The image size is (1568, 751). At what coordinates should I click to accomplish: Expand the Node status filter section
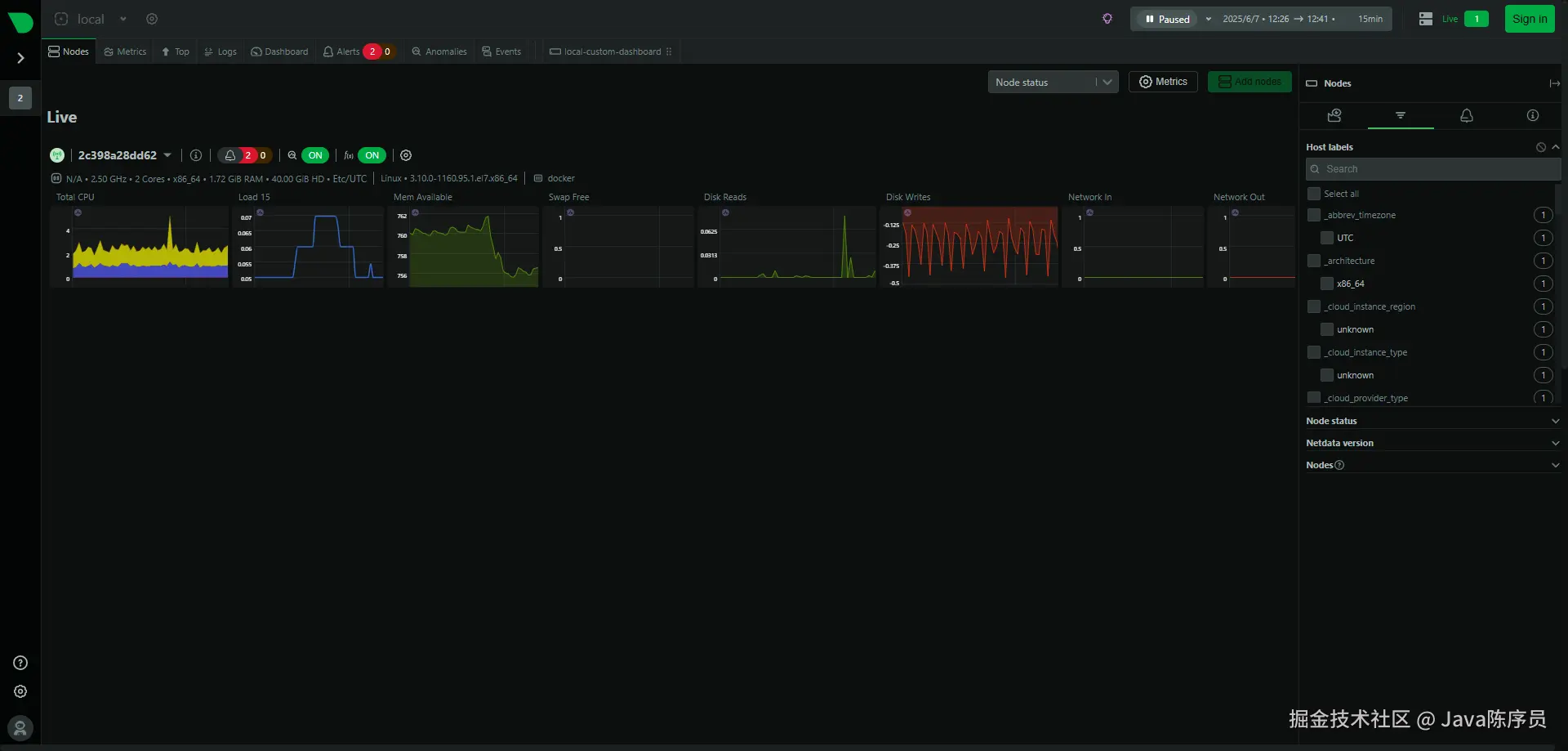[1433, 421]
